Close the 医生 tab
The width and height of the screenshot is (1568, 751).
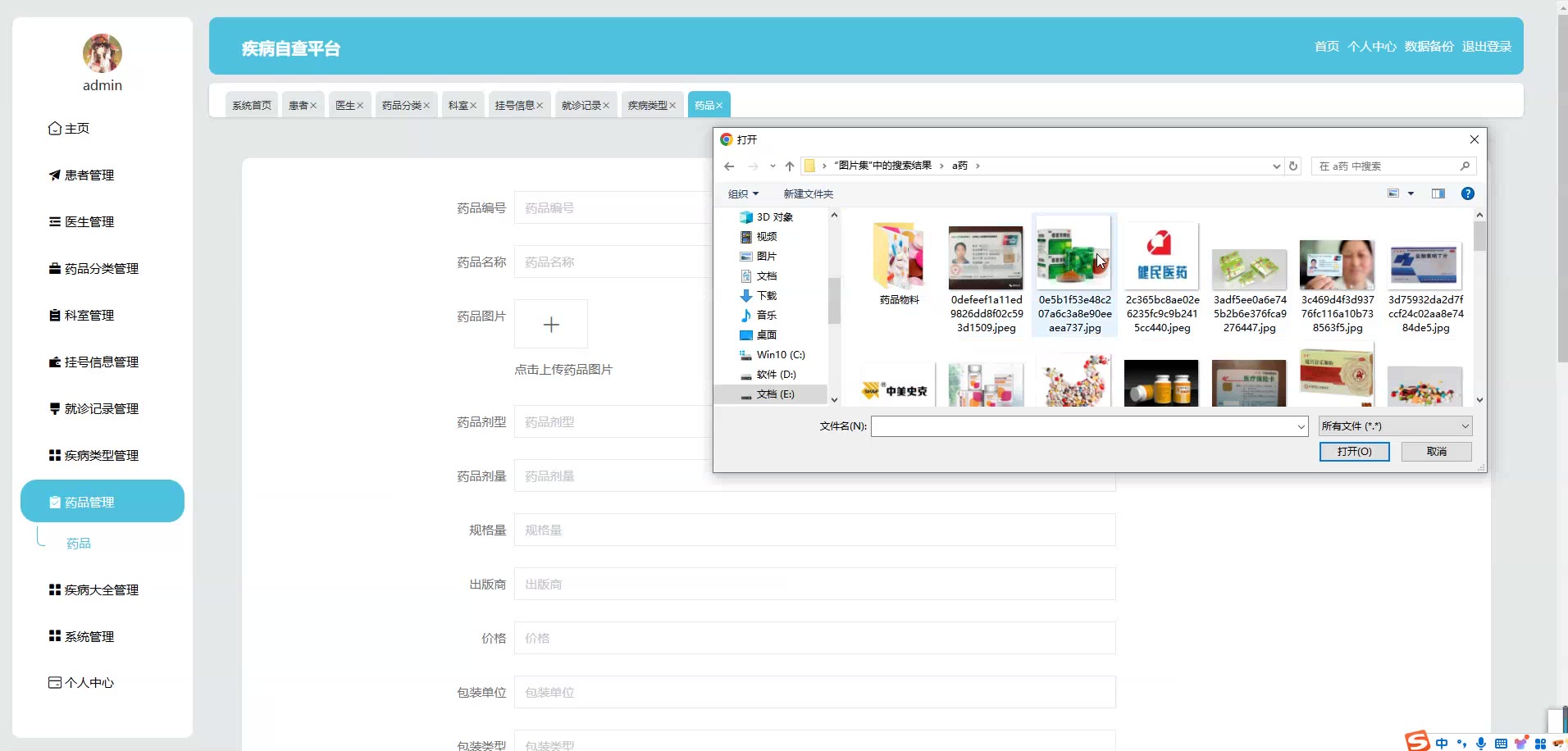tap(359, 106)
